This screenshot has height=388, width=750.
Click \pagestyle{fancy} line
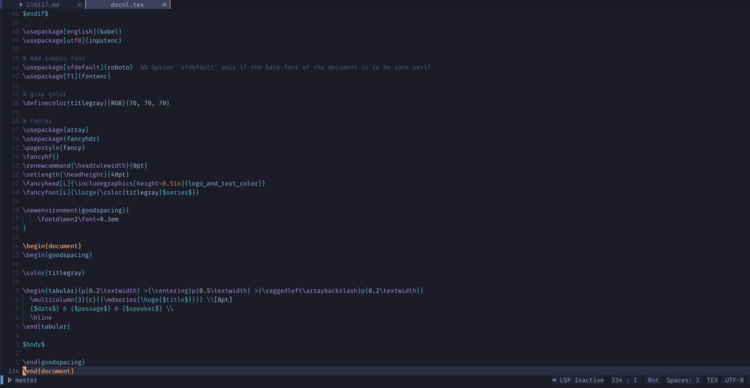point(54,148)
